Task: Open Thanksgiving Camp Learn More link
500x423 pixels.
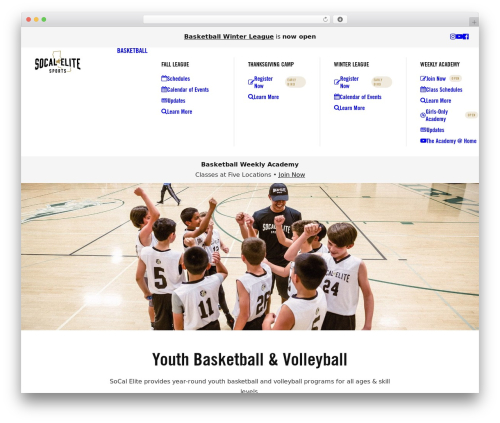Action: 266,97
